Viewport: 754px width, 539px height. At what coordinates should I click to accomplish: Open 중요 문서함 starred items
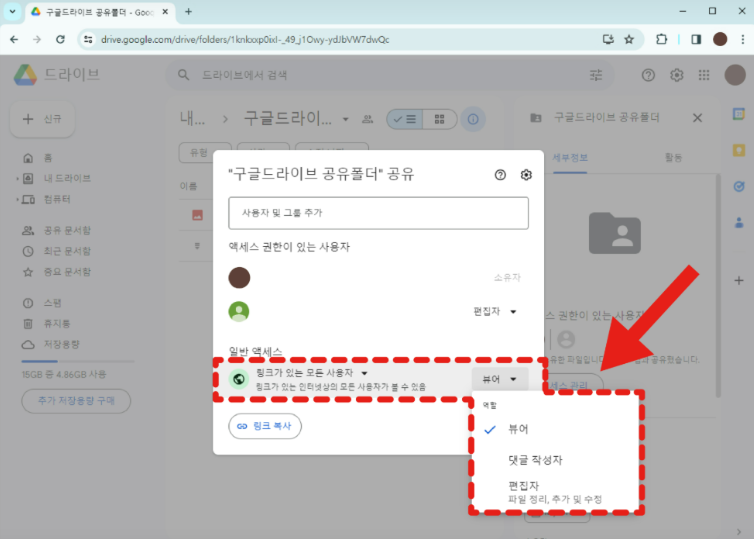point(67,272)
